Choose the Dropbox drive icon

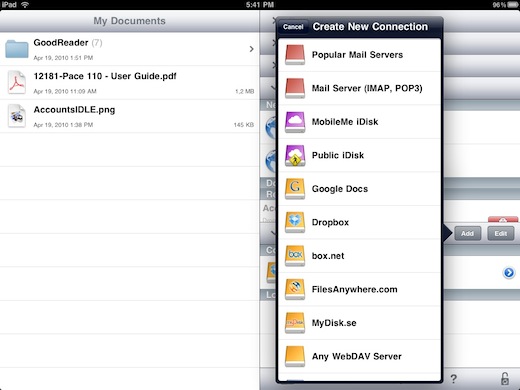[295, 222]
